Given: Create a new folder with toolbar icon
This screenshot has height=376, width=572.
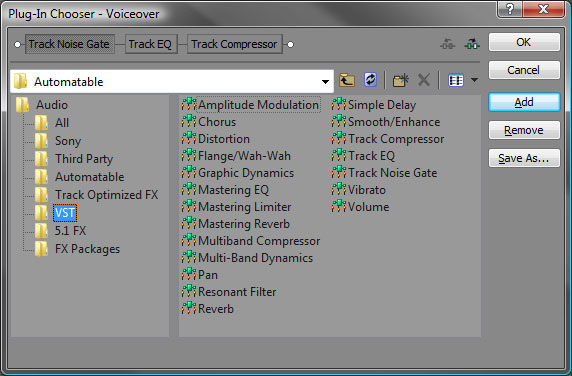Looking at the screenshot, I should [x=401, y=80].
